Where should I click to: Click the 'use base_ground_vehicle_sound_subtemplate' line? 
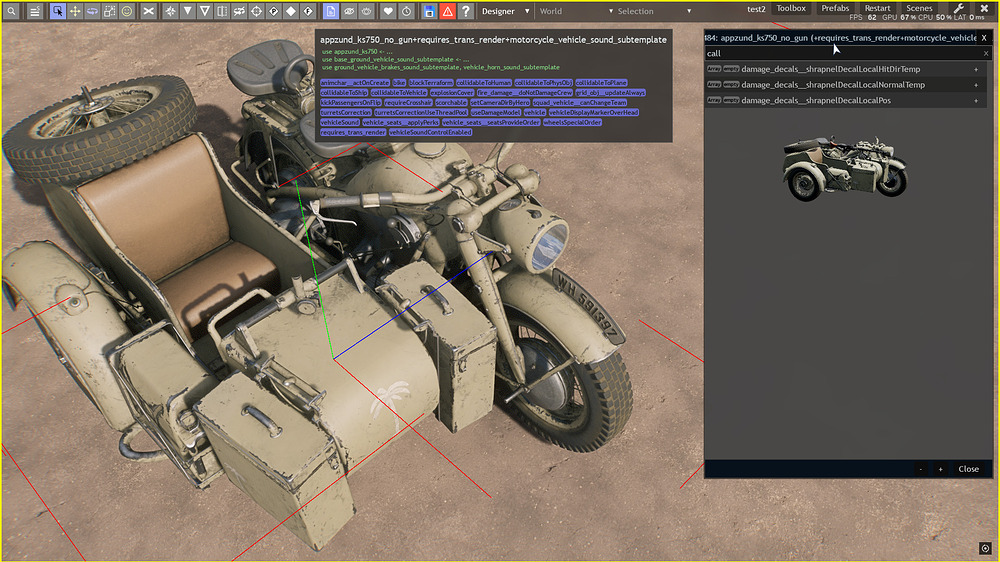pyautogui.click(x=395, y=59)
